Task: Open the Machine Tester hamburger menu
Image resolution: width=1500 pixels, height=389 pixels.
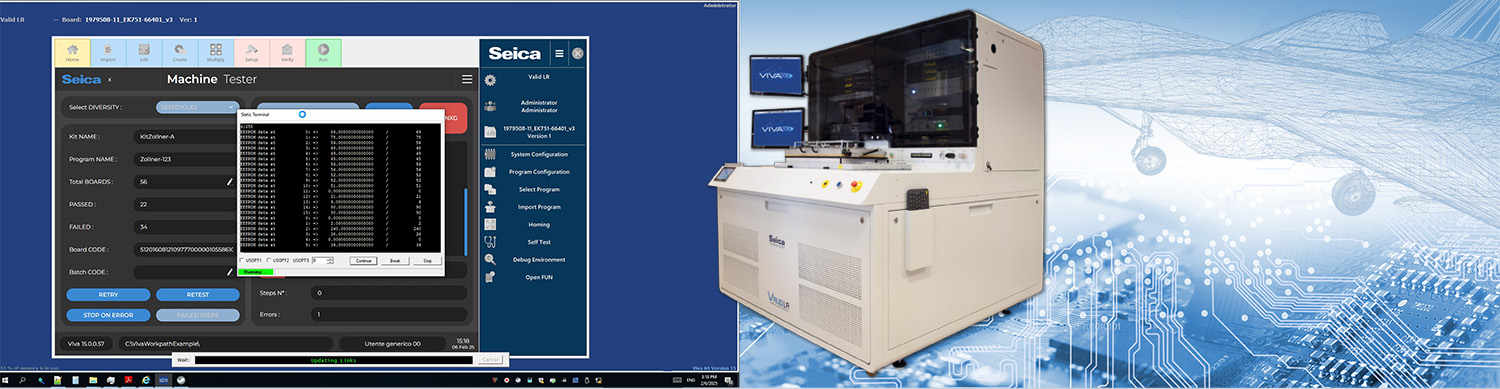Action: point(467,79)
